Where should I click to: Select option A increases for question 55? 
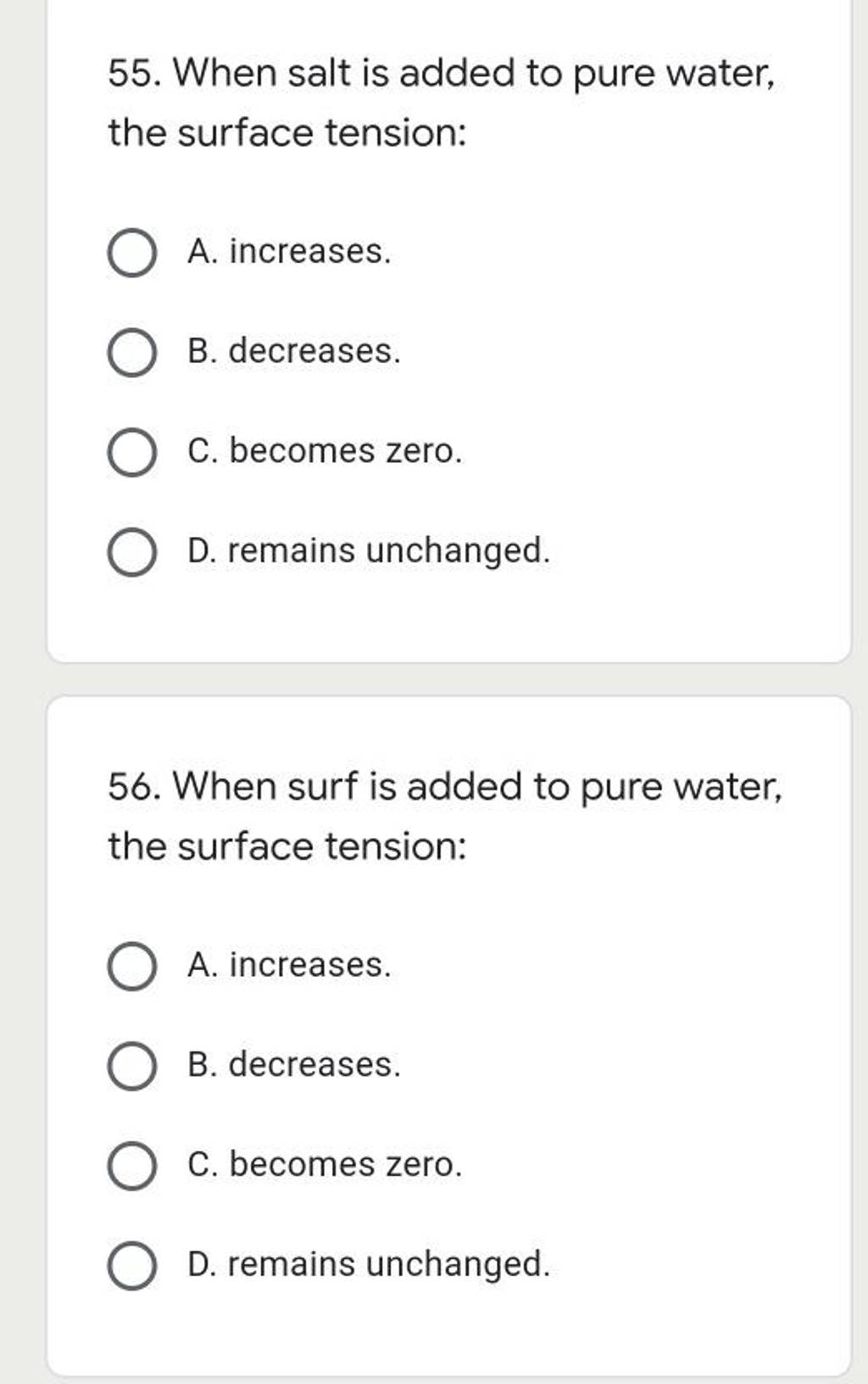[x=131, y=251]
